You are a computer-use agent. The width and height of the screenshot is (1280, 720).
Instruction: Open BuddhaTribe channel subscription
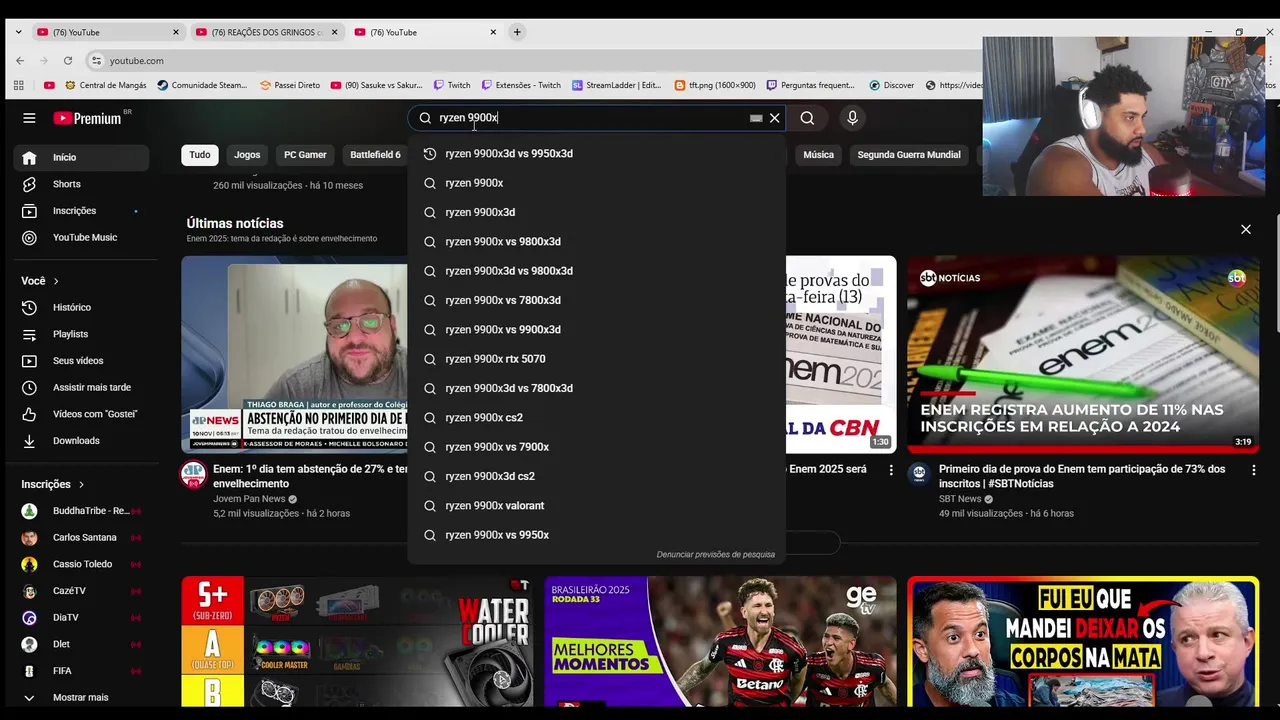click(x=81, y=511)
